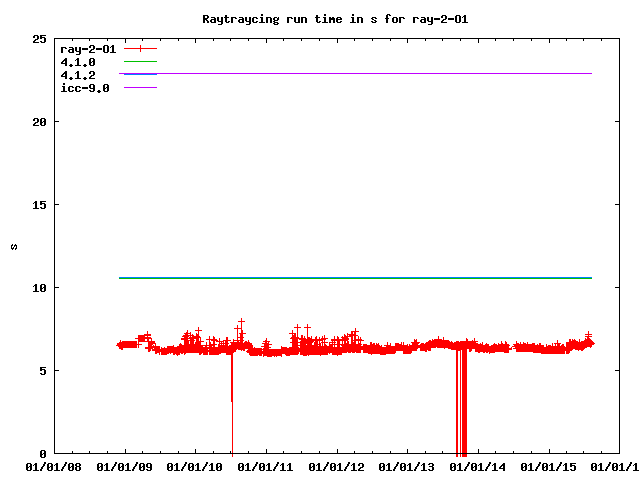640x480 pixels.
Task: Click the chart title 'Raytraycing run time'
Action: point(320,18)
